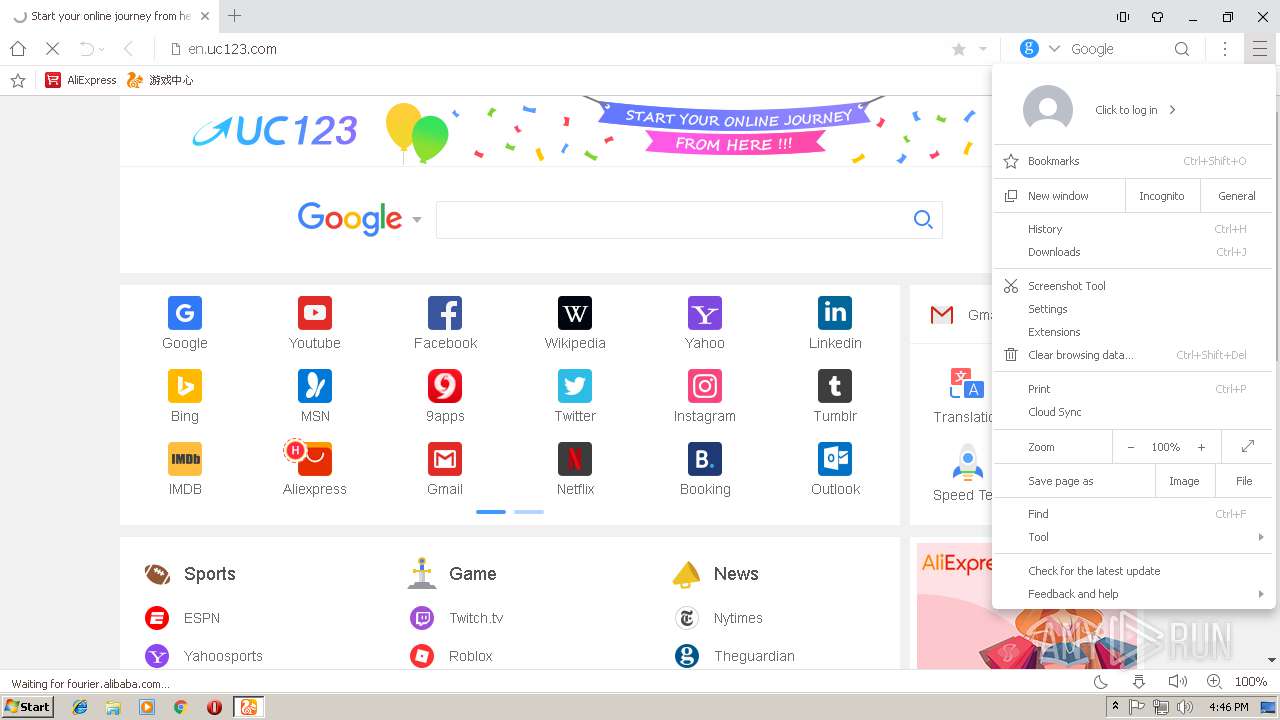The height and width of the screenshot is (720, 1280).
Task: Open the Google shortcut tile
Action: pyautogui.click(x=185, y=323)
